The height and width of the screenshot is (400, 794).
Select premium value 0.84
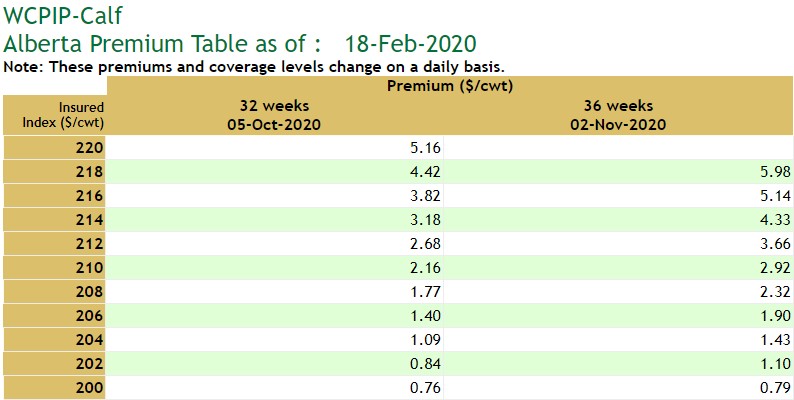[x=424, y=365]
